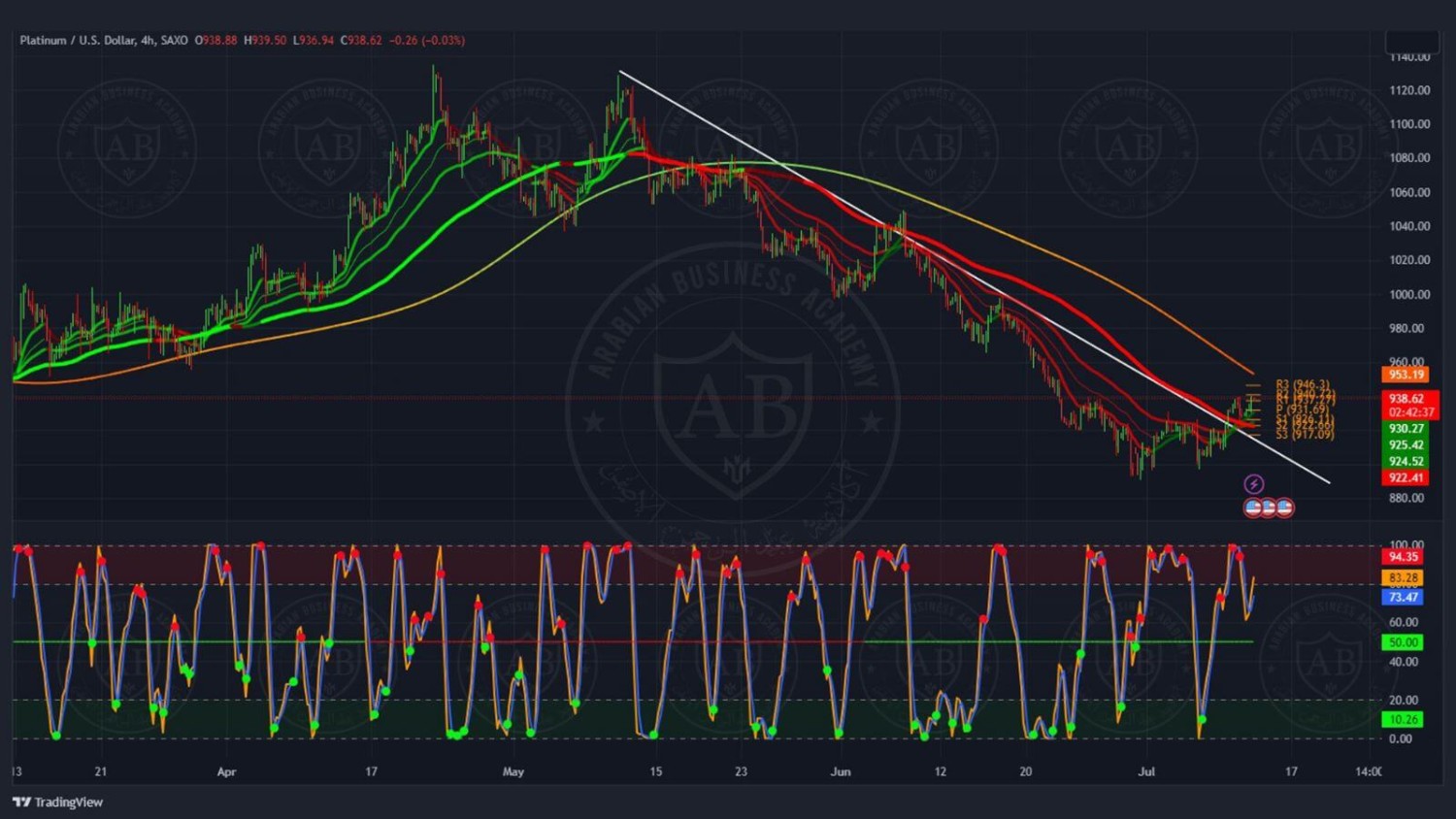This screenshot has height=819, width=1456.
Task: Click the 14:00 time label on the time axis
Action: pyautogui.click(x=1369, y=772)
